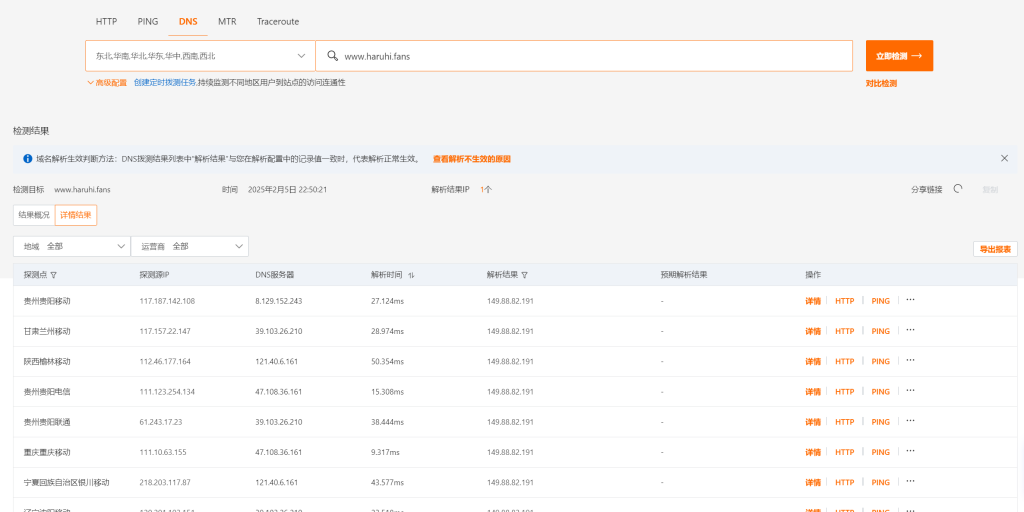The width and height of the screenshot is (1024, 512).
Task: Click the 预期解析结果 column header
Action: click(x=684, y=275)
